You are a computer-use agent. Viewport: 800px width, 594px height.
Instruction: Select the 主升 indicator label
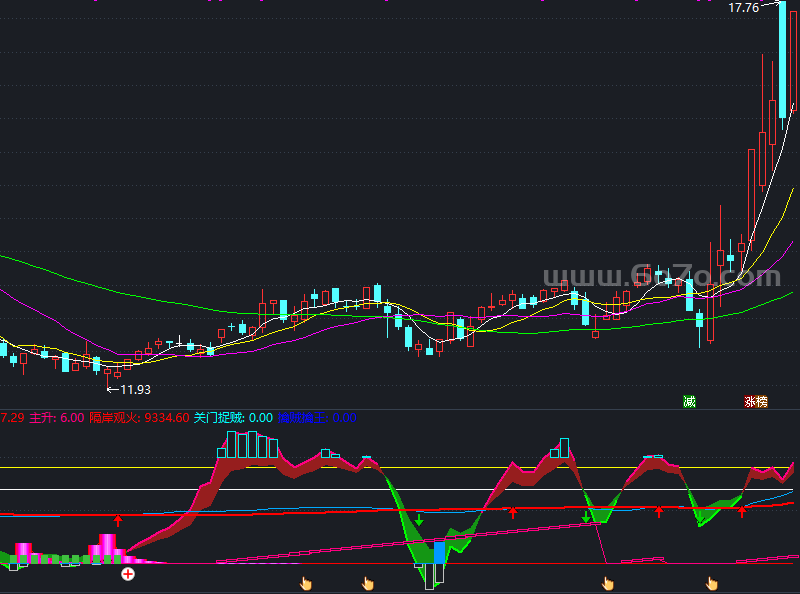coord(44,417)
